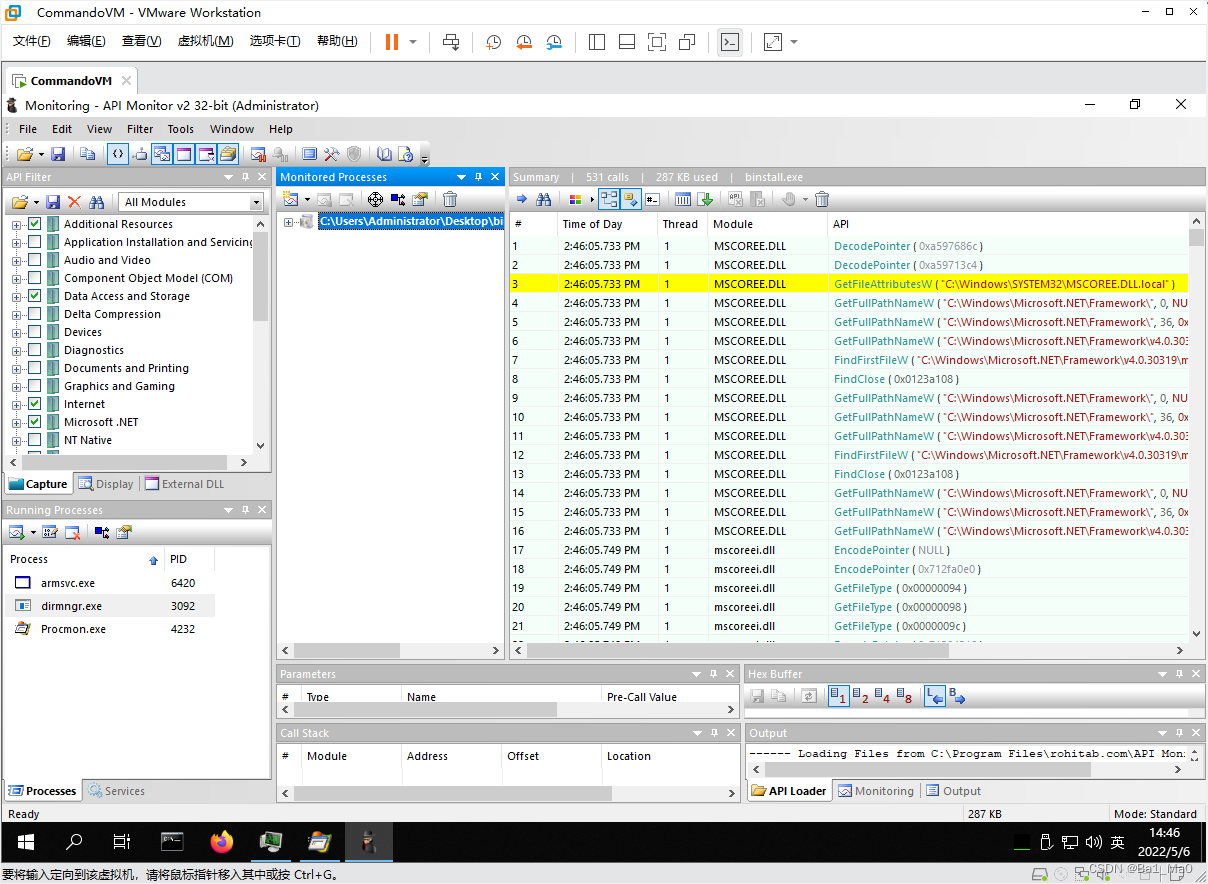Click the taskbar search magnifier icon
Viewport: 1208px width, 884px height.
click(x=74, y=842)
